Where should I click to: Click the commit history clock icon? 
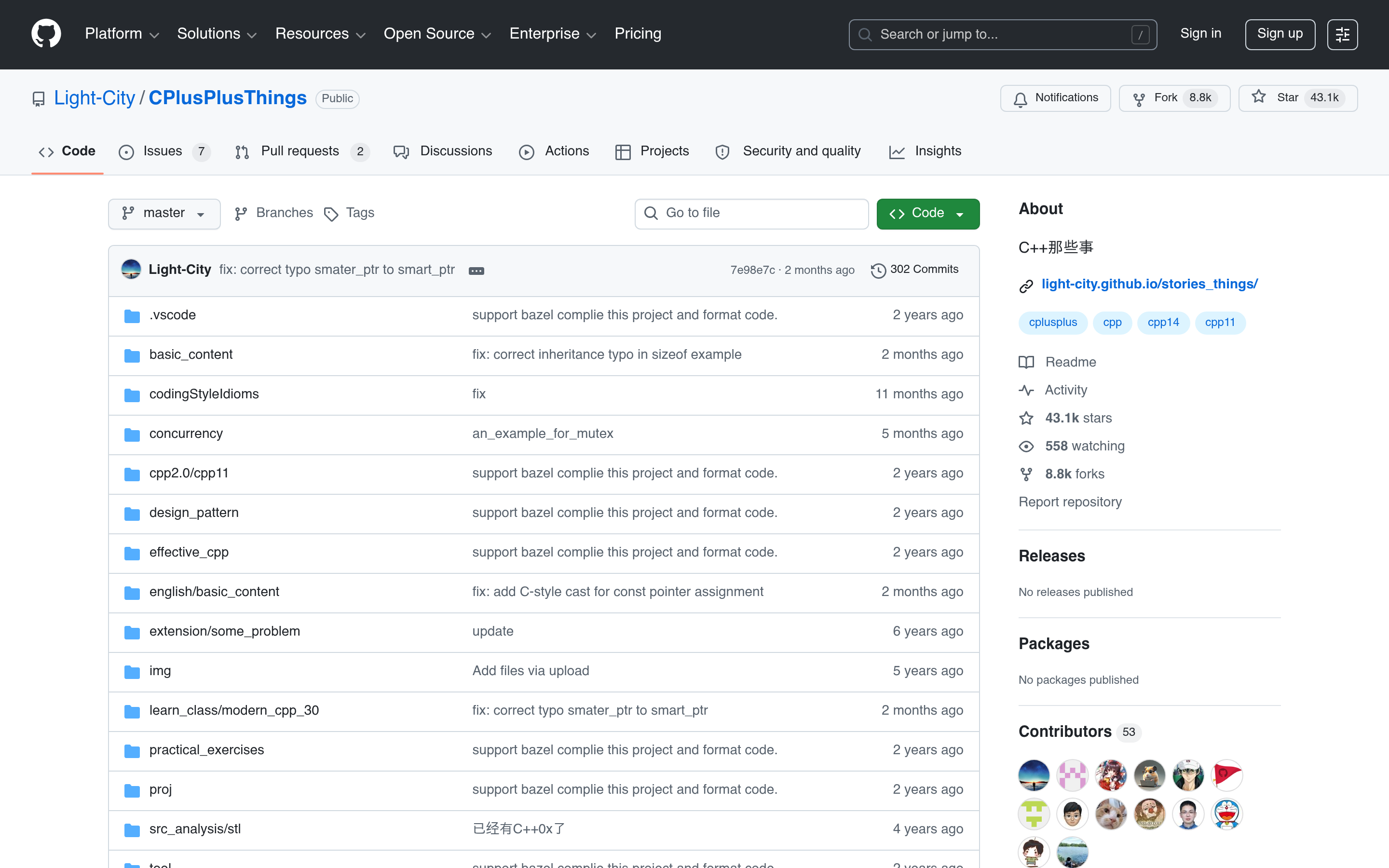click(878, 271)
